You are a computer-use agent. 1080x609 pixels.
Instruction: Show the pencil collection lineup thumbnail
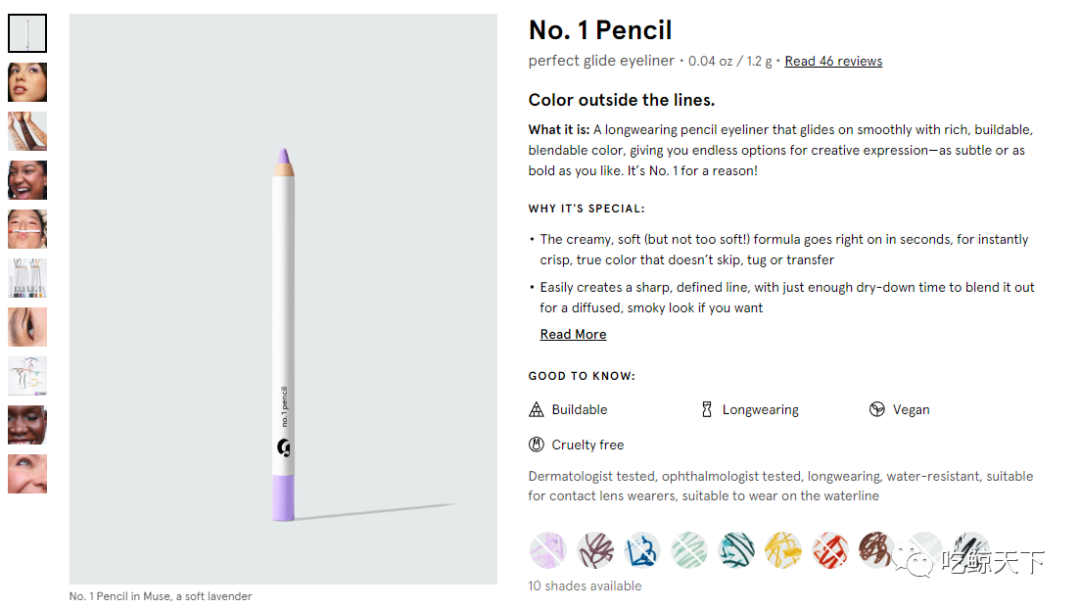[28, 278]
